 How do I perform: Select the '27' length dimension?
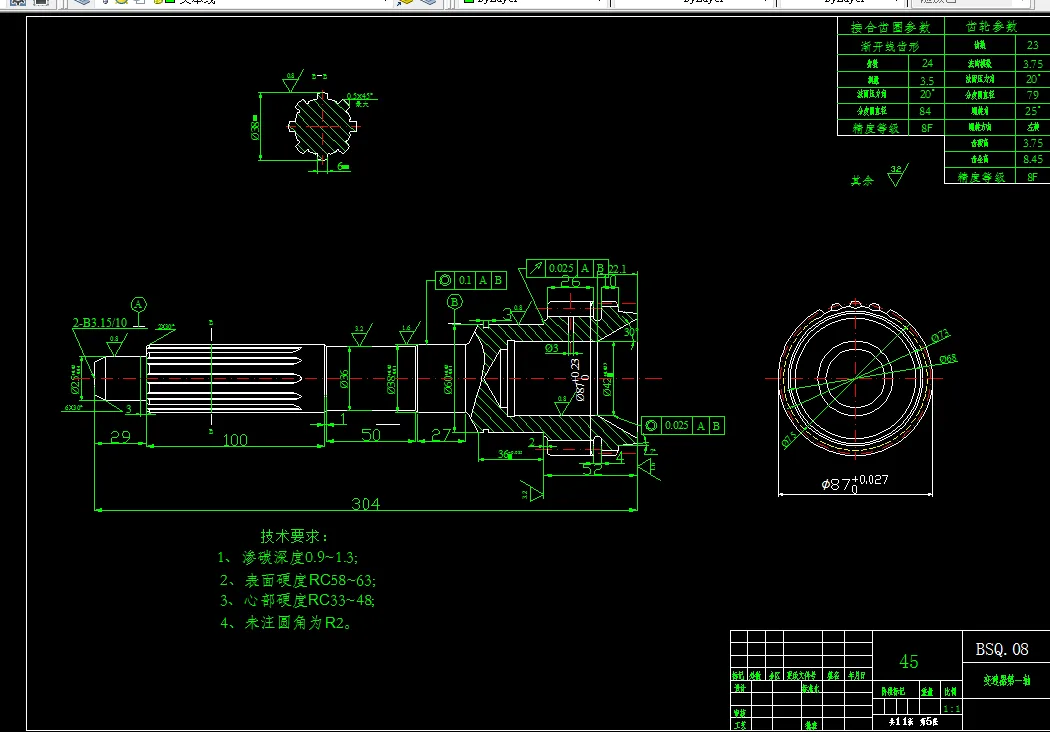[441, 435]
